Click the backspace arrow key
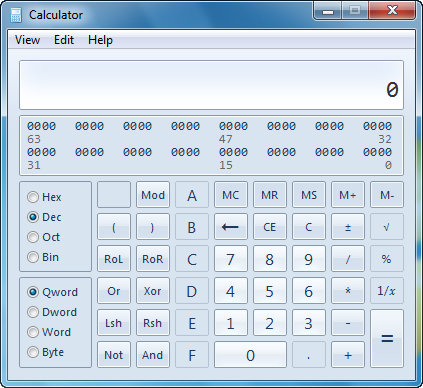The image size is (423, 388). [231, 227]
